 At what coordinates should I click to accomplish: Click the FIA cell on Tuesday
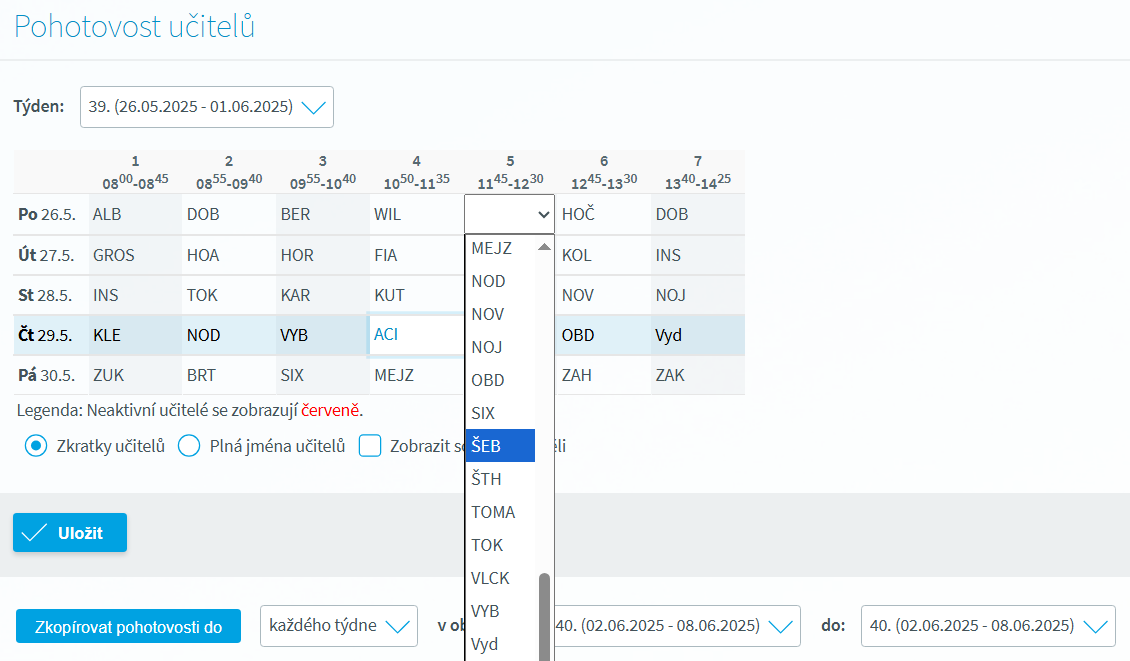coord(417,255)
